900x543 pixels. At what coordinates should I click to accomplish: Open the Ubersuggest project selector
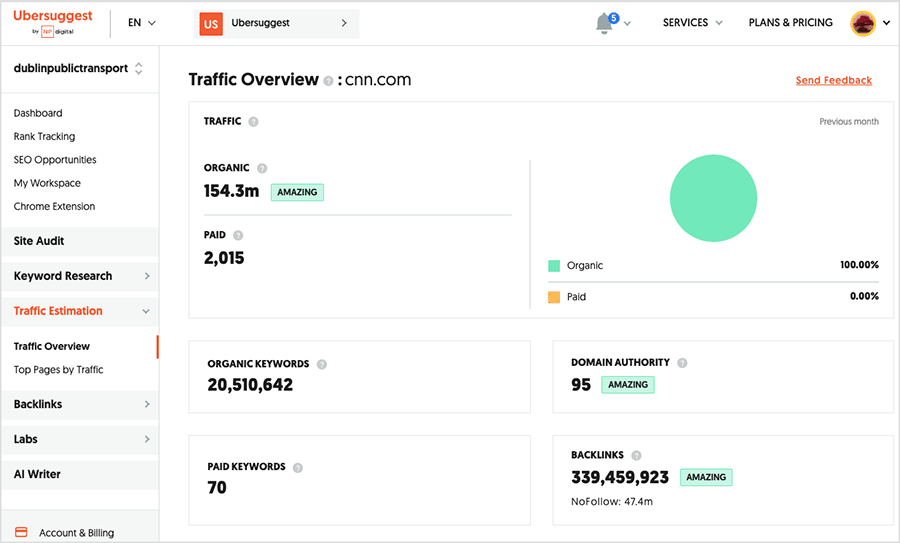[277, 24]
